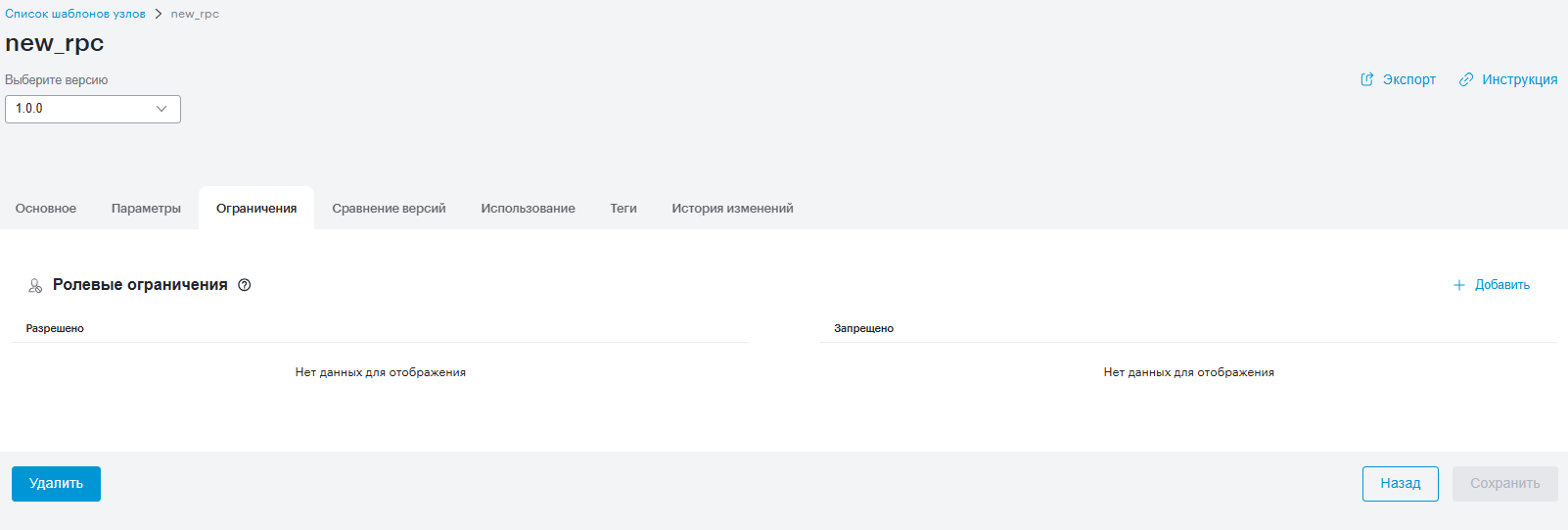Click the role restrictions user icon
The height and width of the screenshot is (530, 1568).
pyautogui.click(x=35, y=285)
